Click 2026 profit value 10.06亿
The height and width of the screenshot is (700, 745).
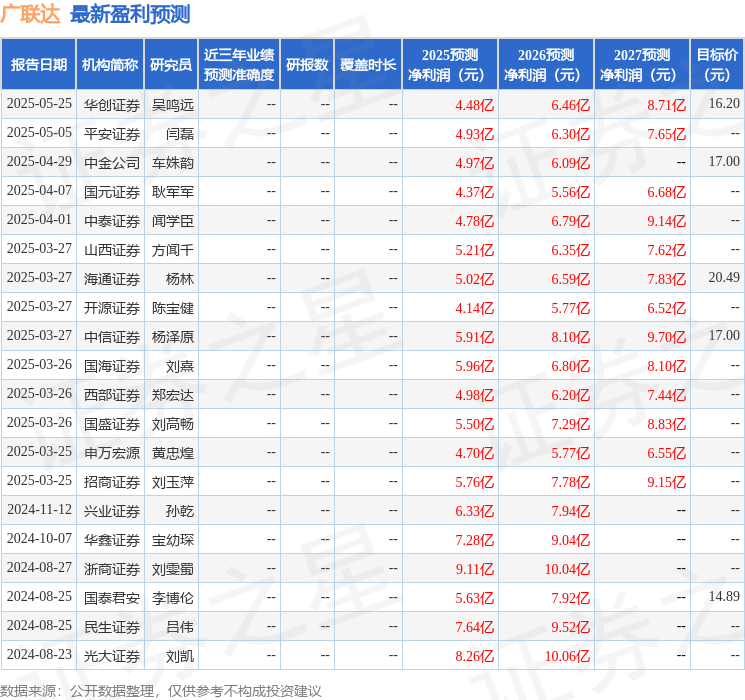[567, 656]
